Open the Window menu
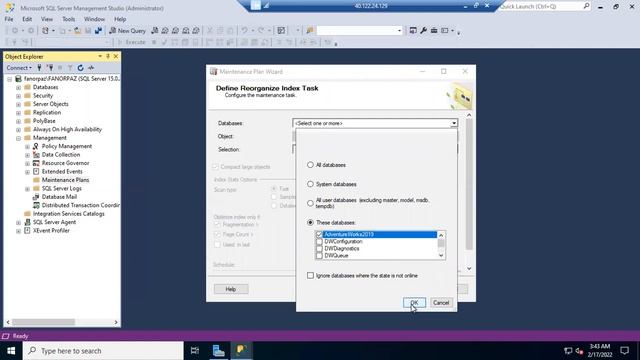Screen dimensions: 640x360 94,19
